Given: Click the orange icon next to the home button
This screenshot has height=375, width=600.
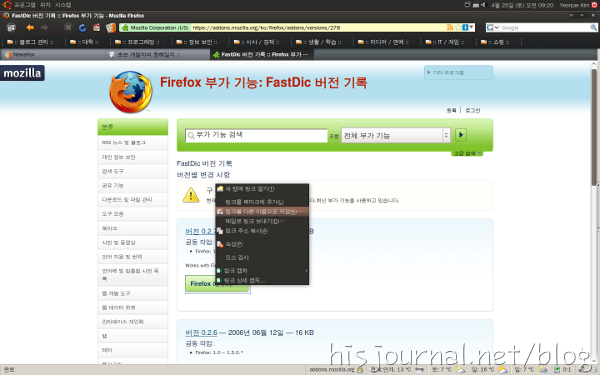Looking at the screenshot, I should [111, 28].
